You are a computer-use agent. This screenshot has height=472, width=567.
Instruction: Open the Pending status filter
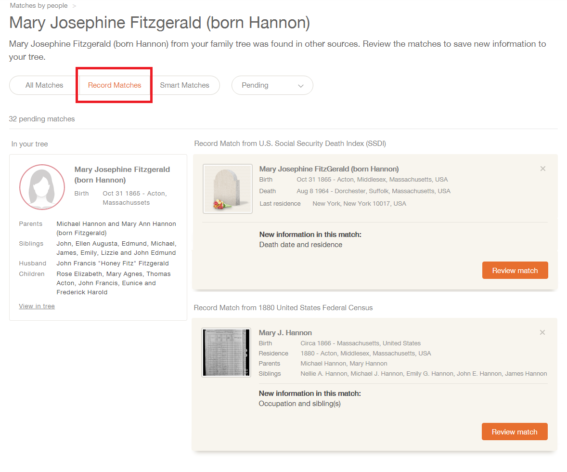click(x=272, y=85)
